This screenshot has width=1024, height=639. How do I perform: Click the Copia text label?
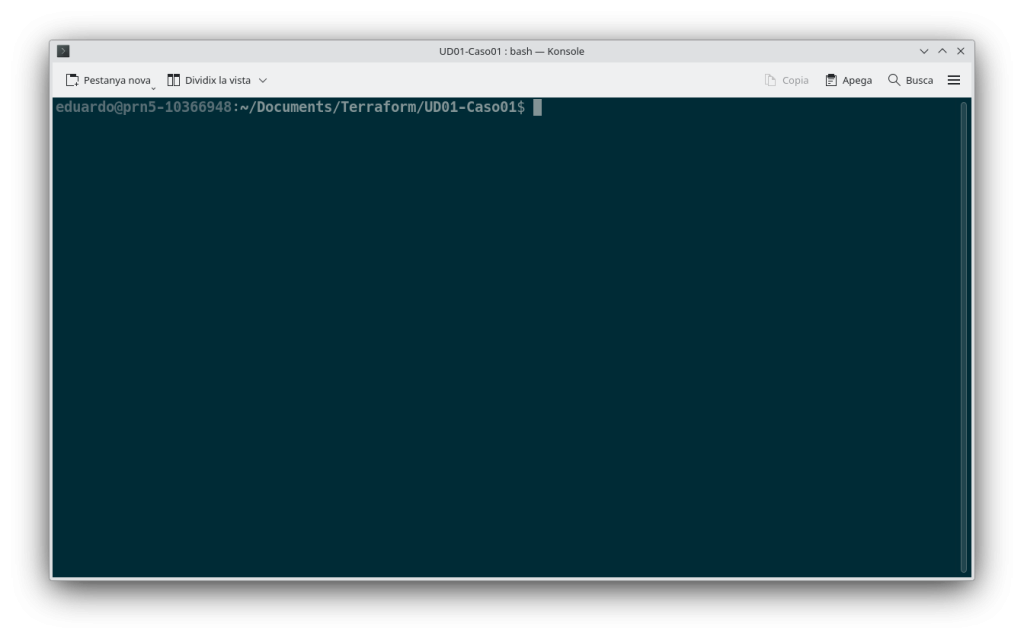point(795,80)
